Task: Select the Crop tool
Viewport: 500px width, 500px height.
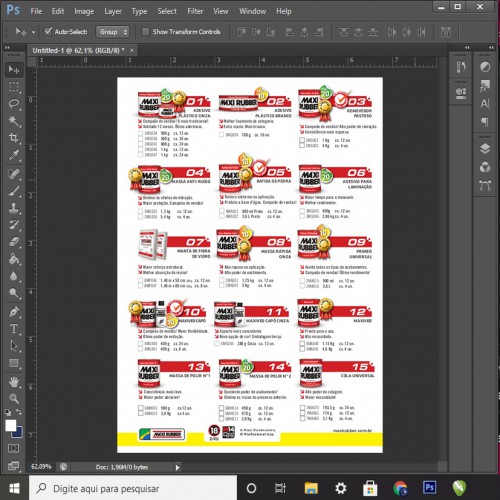Action: 14,138
